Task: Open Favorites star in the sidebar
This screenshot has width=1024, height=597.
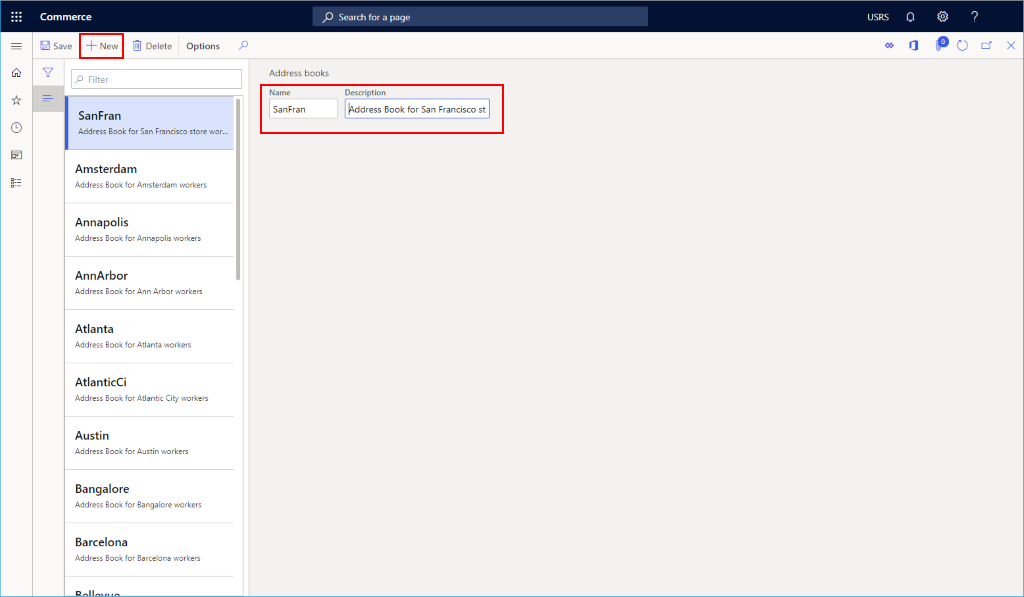Action: 15,100
